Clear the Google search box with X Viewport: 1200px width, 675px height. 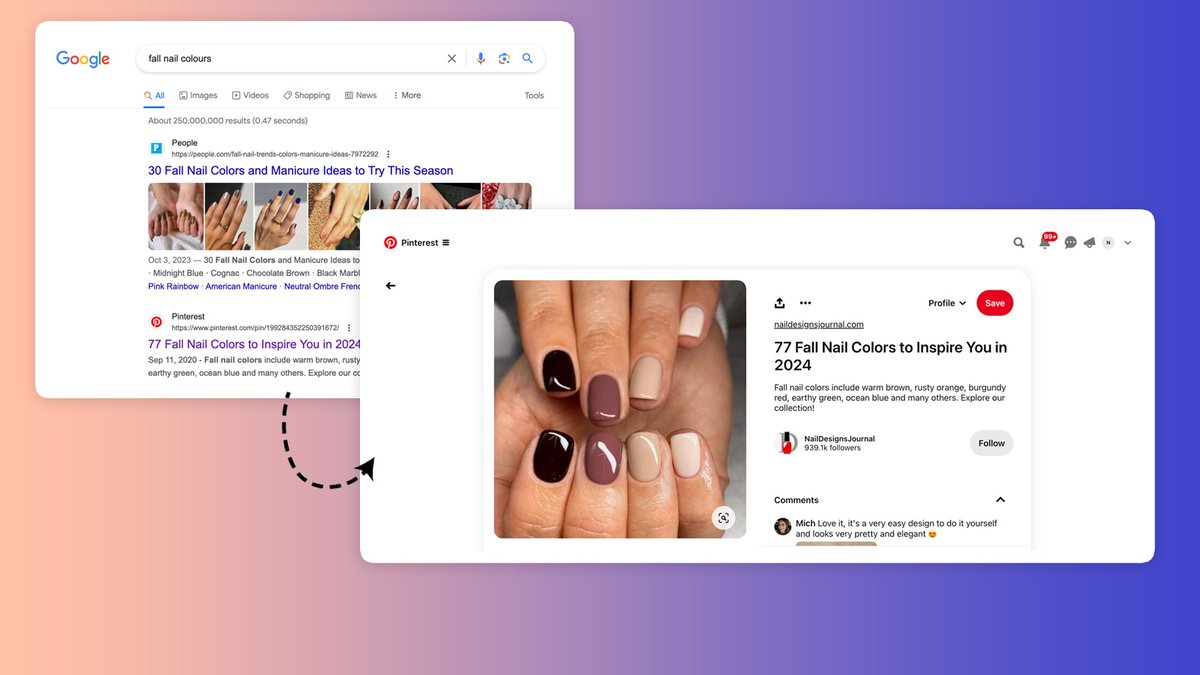(452, 59)
